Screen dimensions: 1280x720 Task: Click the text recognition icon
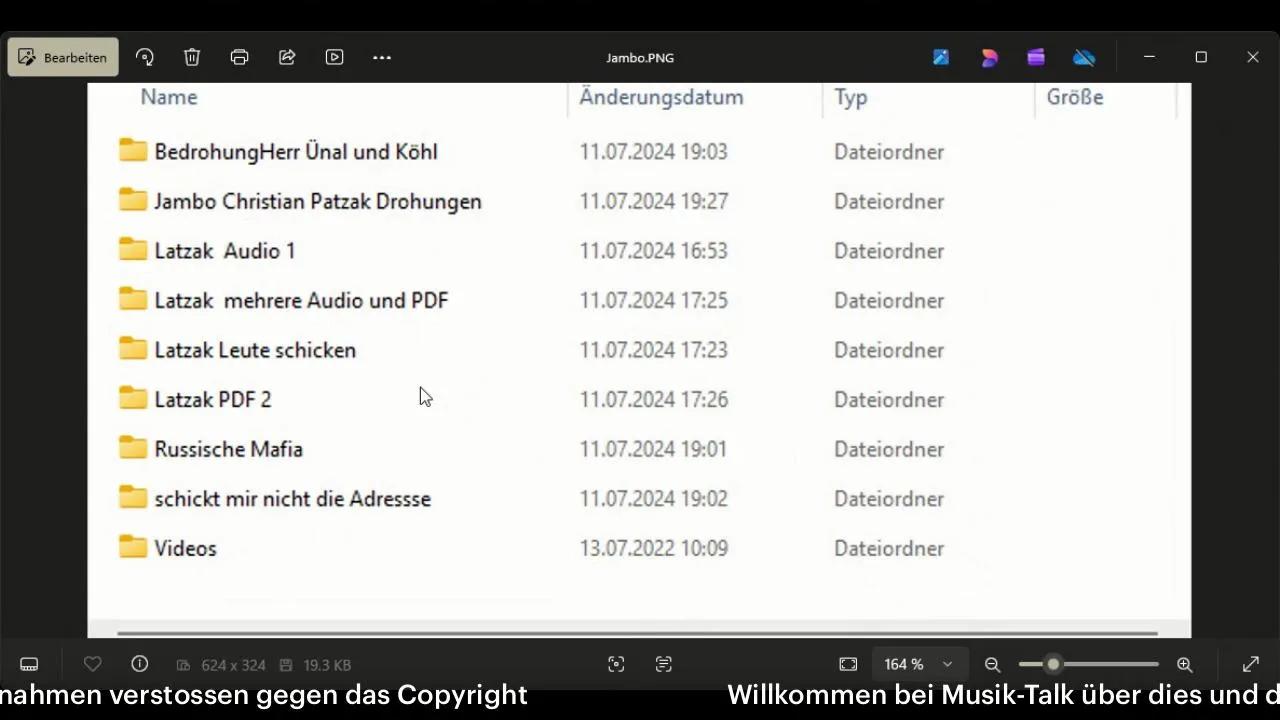(x=664, y=664)
